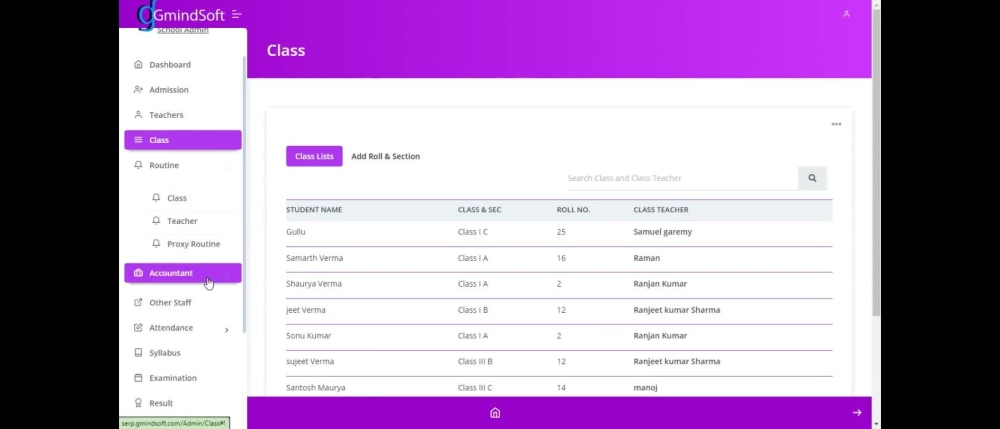1000x429 pixels.
Task: Expand the Attendance submenu chevron
Action: (x=226, y=330)
